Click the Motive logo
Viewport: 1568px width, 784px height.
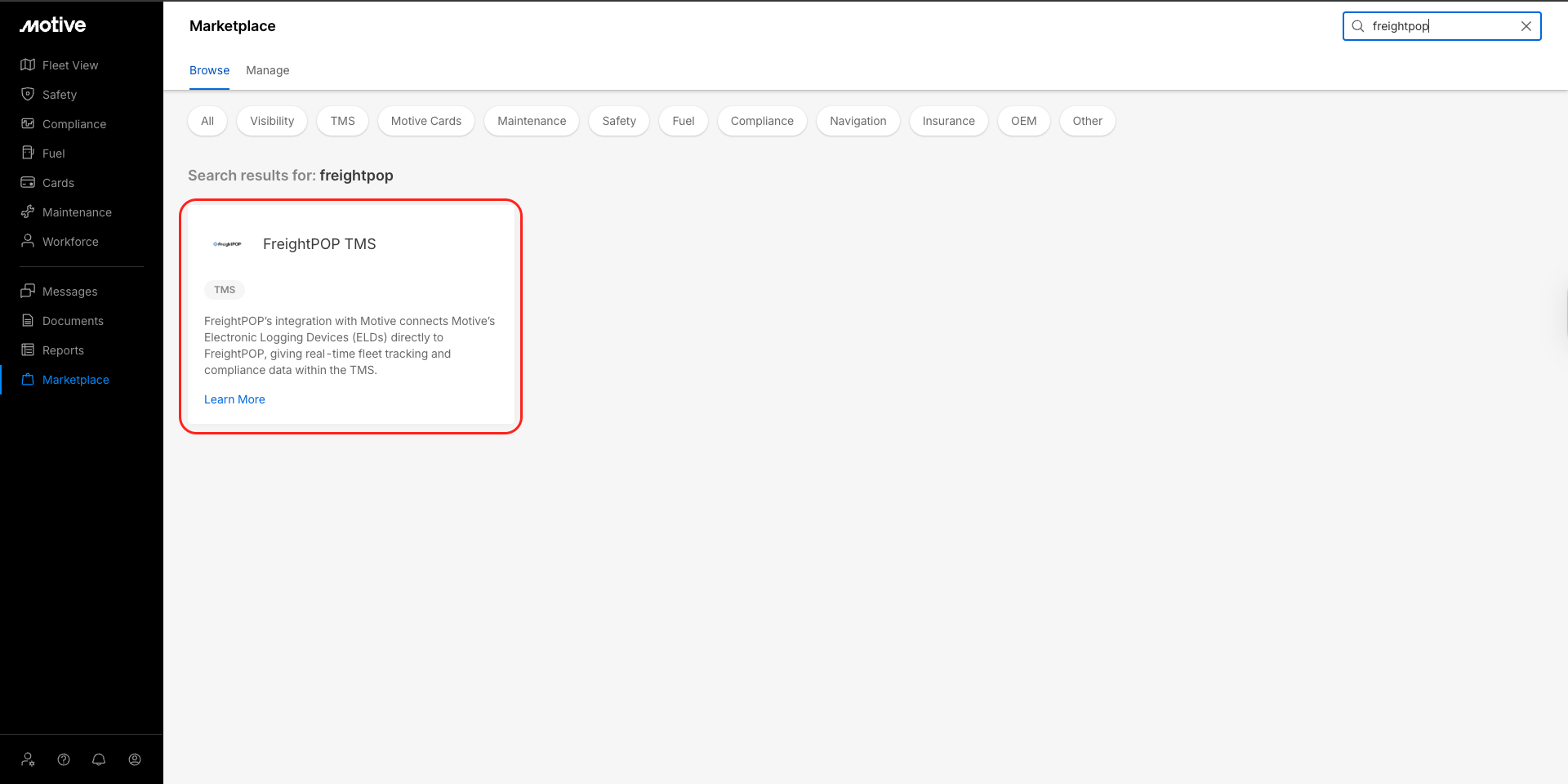click(53, 25)
